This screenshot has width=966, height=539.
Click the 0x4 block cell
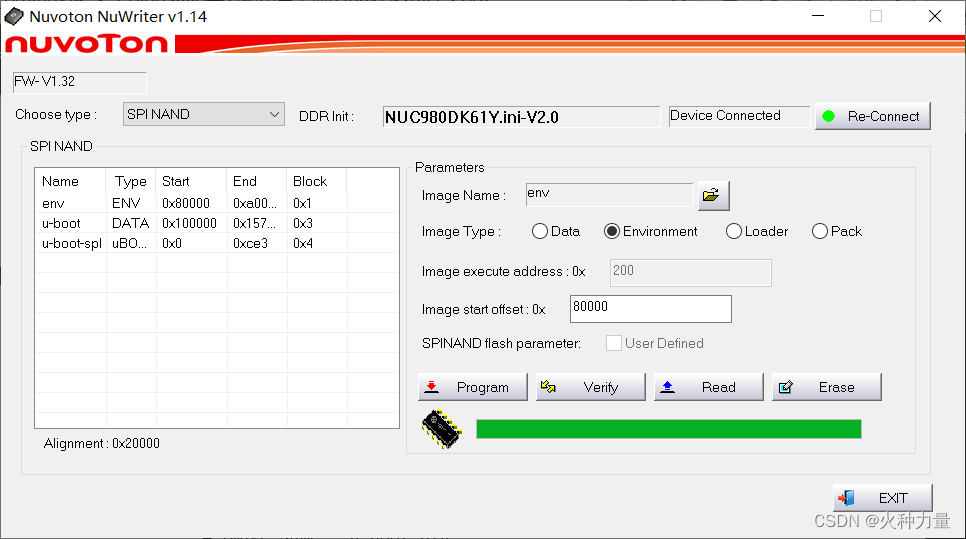[302, 243]
